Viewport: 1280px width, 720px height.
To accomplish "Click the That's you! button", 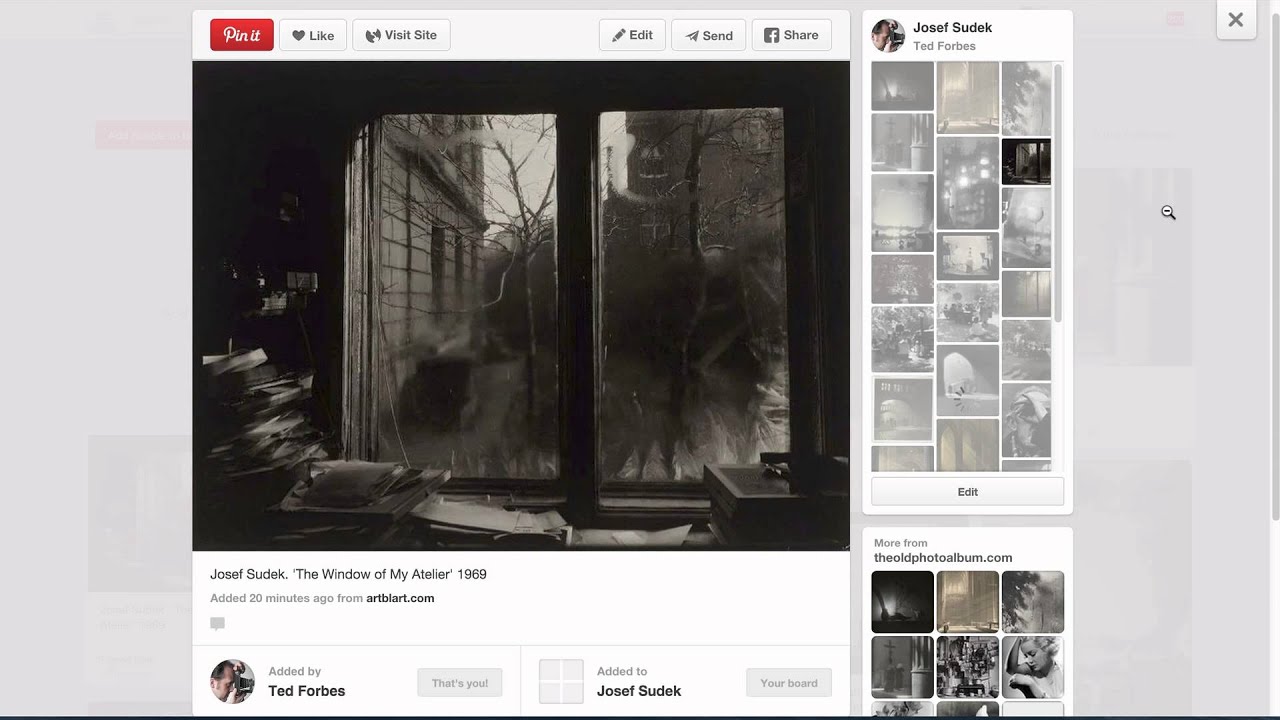I will [x=460, y=683].
